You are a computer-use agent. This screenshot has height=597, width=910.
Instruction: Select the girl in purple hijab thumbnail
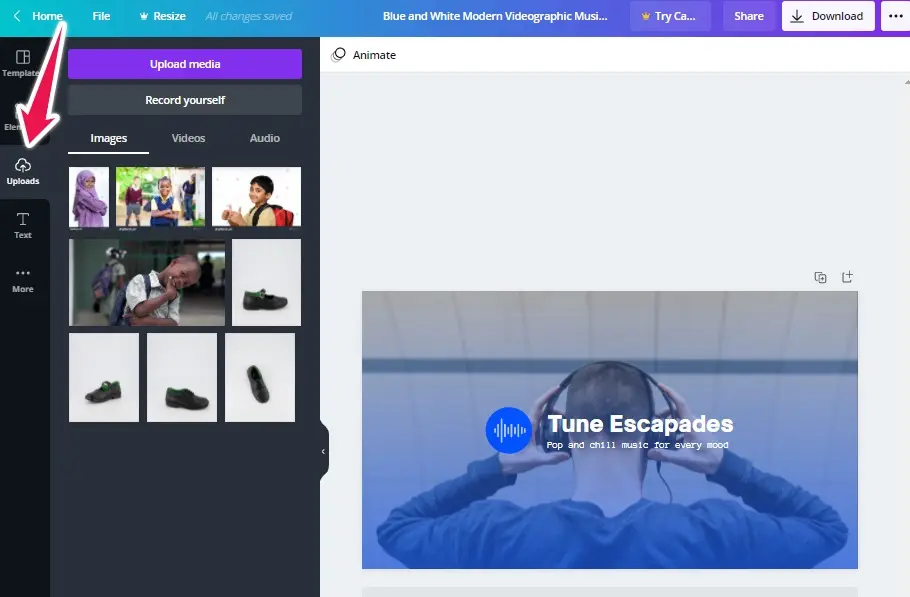tap(89, 197)
